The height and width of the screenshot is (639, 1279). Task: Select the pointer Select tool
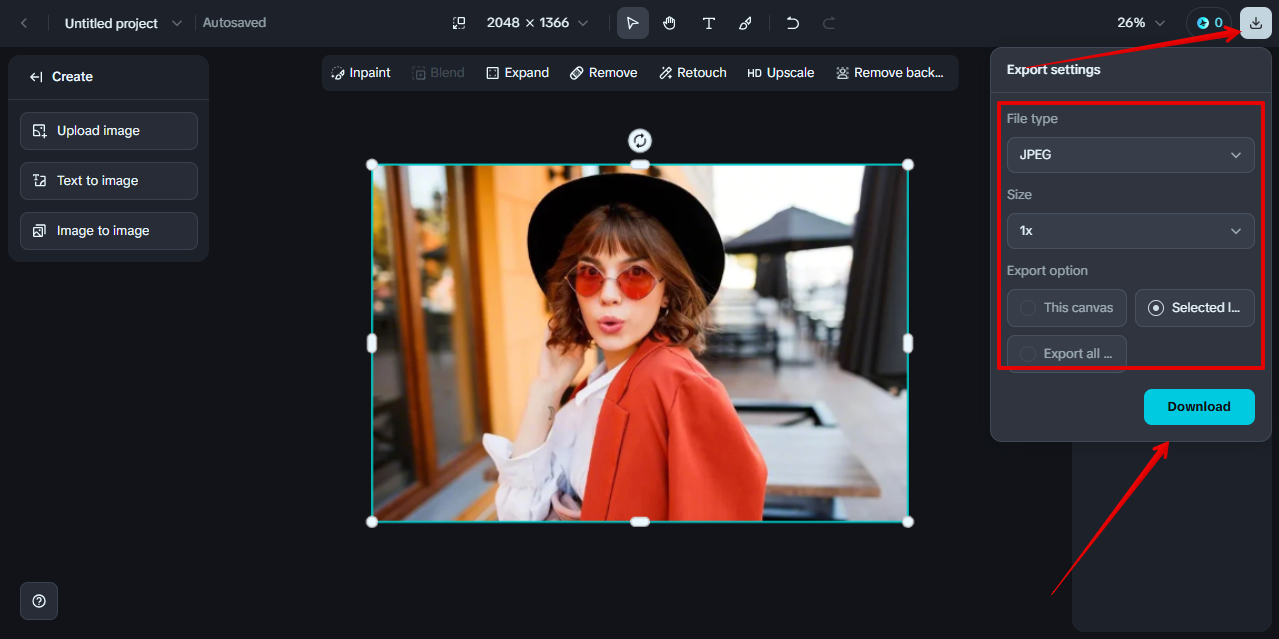point(632,23)
